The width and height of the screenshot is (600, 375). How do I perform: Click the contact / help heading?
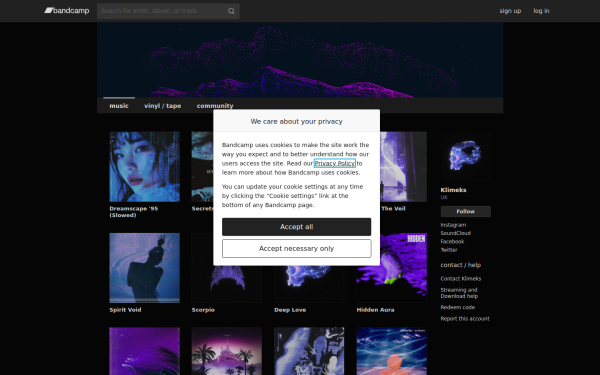tap(461, 265)
